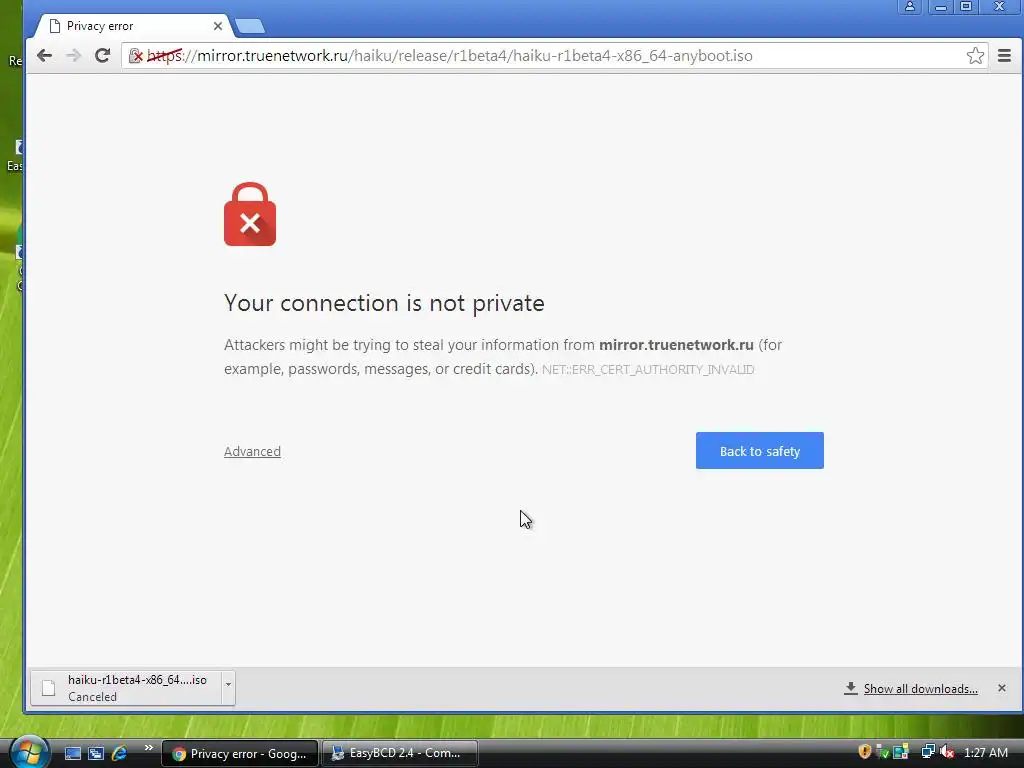The image size is (1024, 768).
Task: Click the Back to safety button
Action: [x=760, y=451]
